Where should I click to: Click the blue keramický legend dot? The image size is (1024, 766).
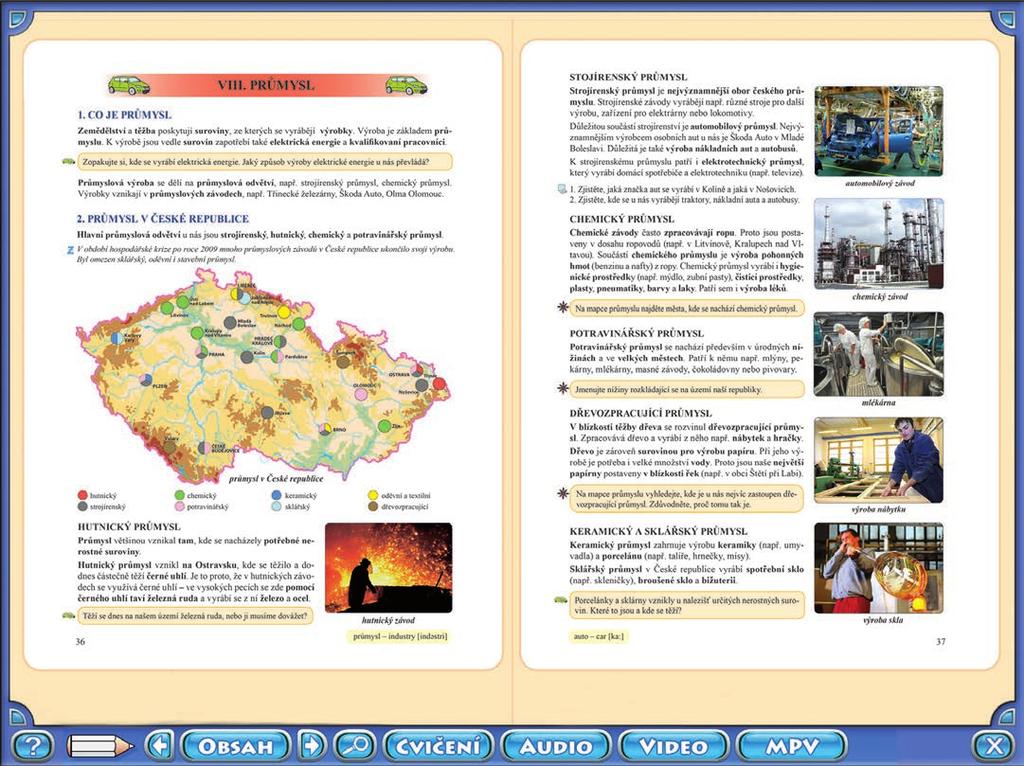[276, 495]
